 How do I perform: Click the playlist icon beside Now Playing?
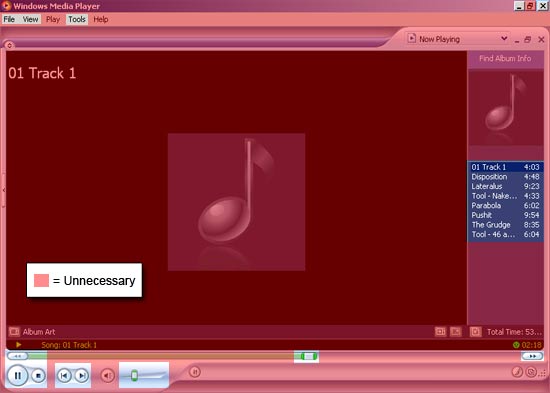click(412, 38)
